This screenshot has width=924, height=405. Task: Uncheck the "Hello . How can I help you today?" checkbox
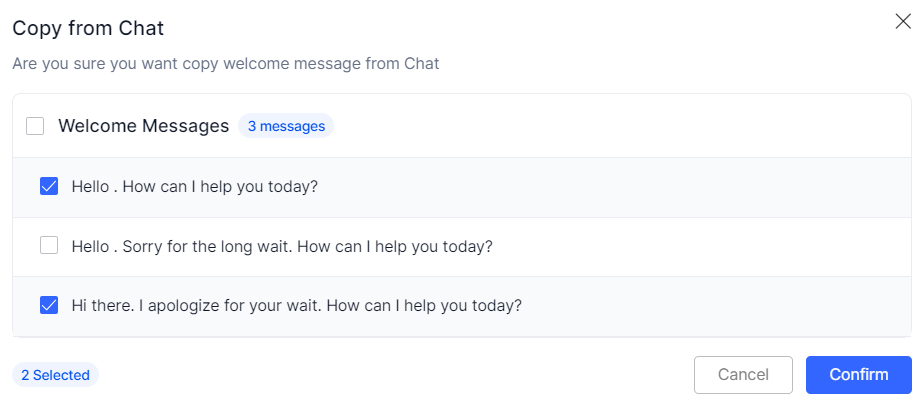click(x=49, y=186)
